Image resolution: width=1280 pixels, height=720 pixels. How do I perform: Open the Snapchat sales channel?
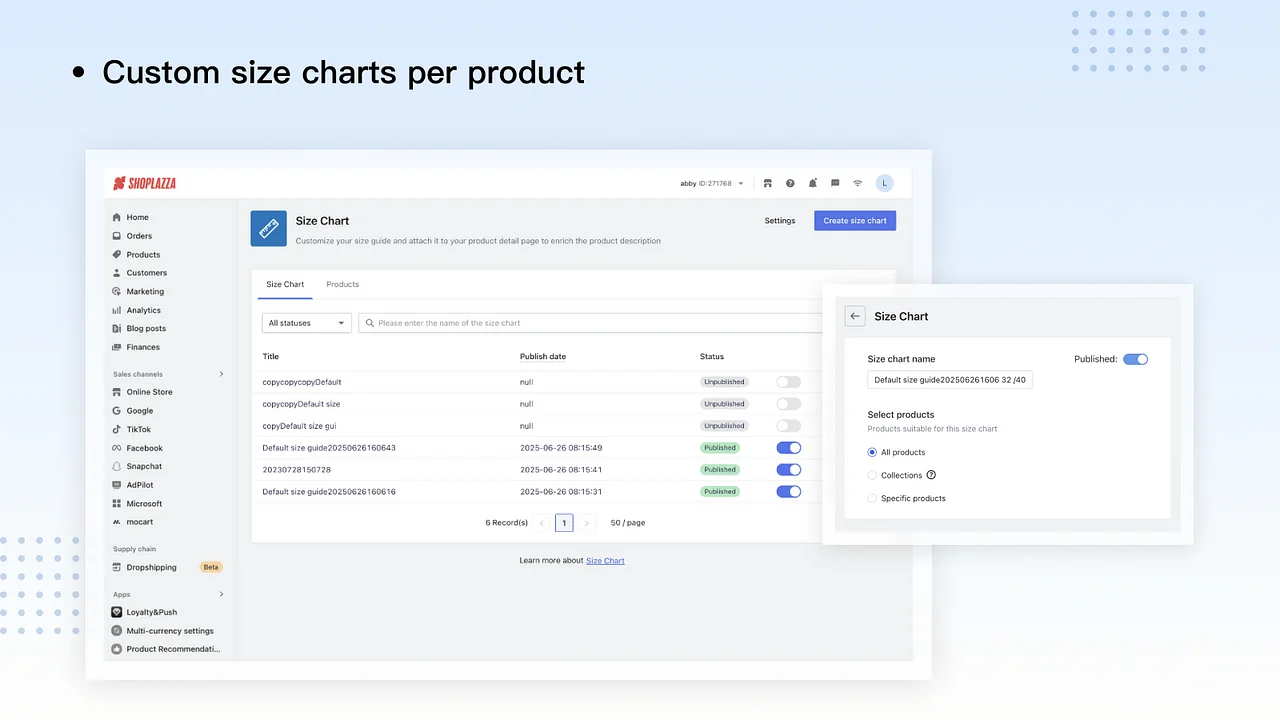point(143,466)
